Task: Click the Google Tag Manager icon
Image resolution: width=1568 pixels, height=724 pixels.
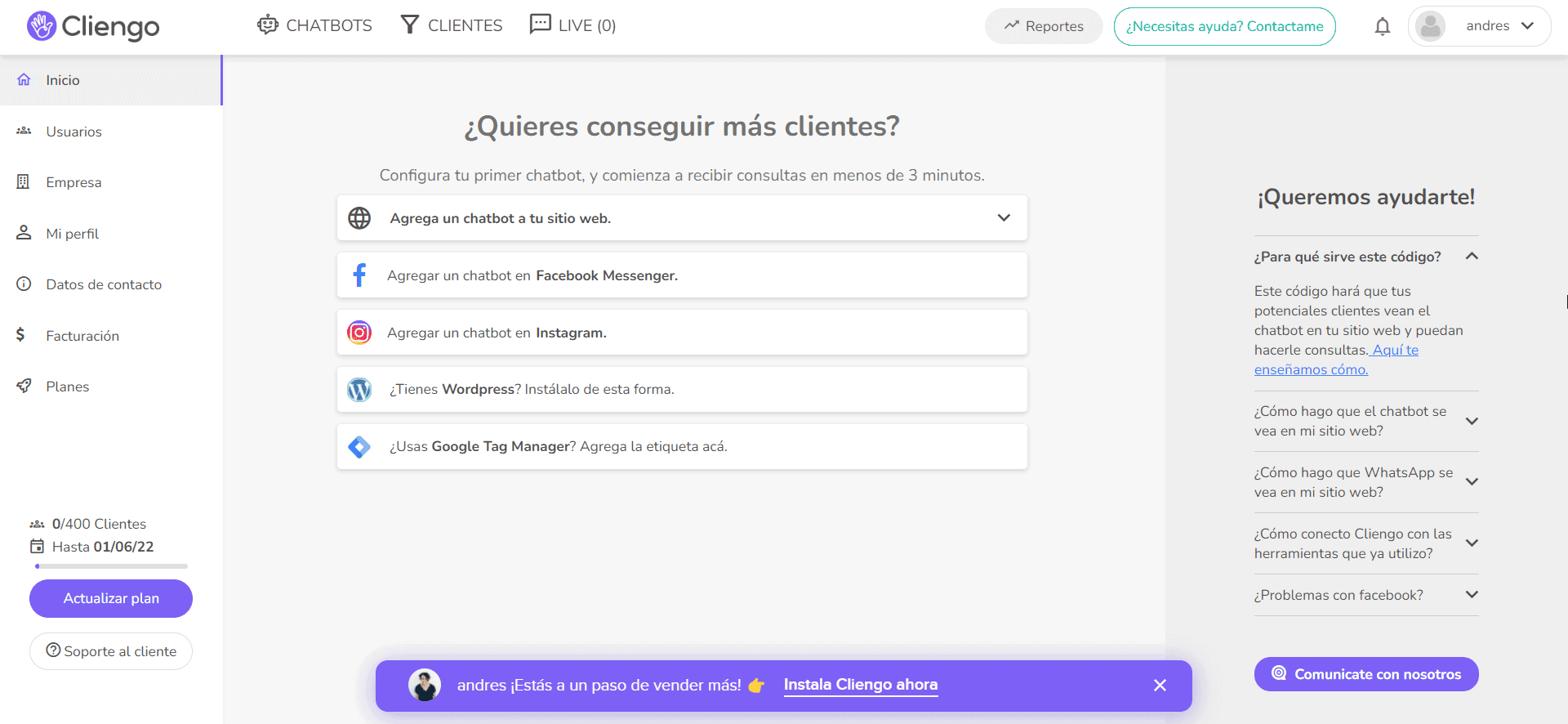Action: point(359,447)
